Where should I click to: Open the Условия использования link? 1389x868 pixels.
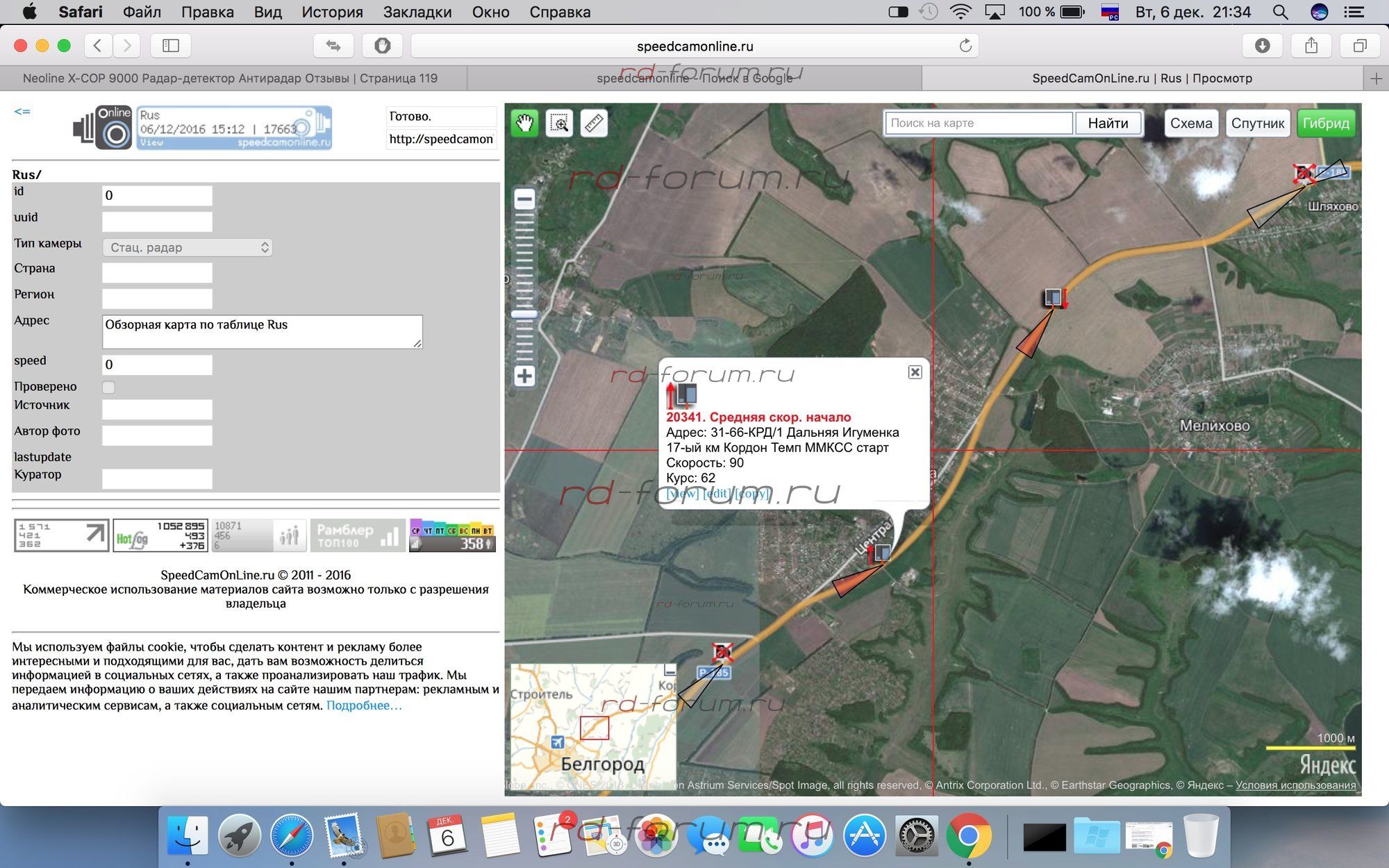(x=1296, y=785)
